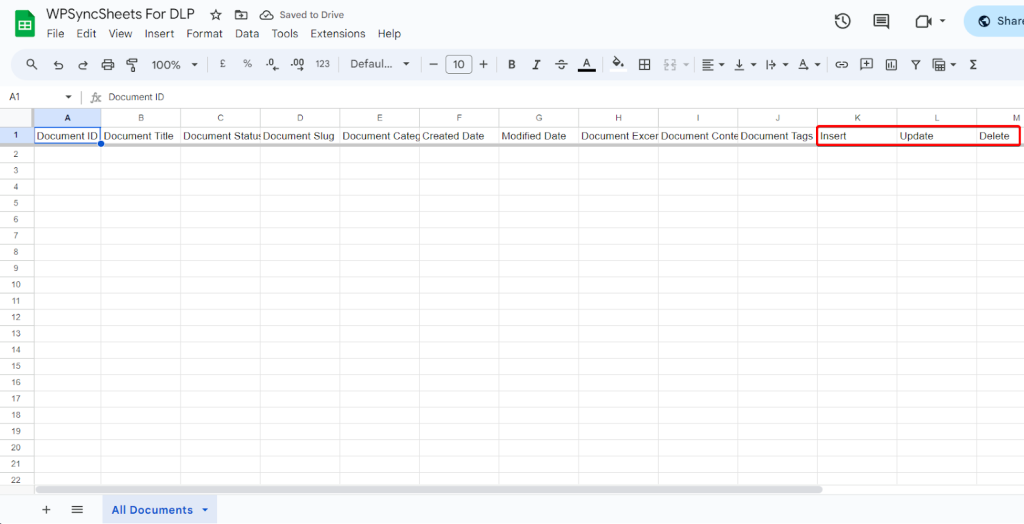Open the Default font dropdown
The width and height of the screenshot is (1024, 524).
[x=380, y=64]
